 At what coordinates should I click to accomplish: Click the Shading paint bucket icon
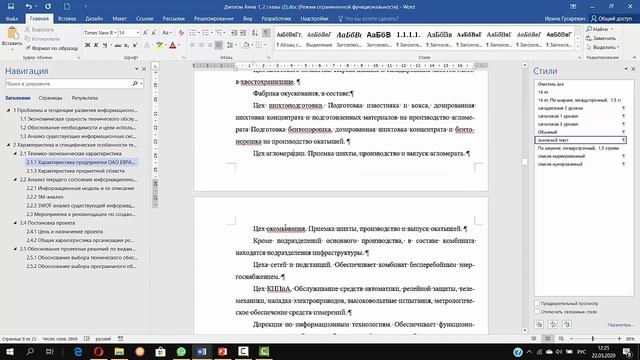pos(246,45)
